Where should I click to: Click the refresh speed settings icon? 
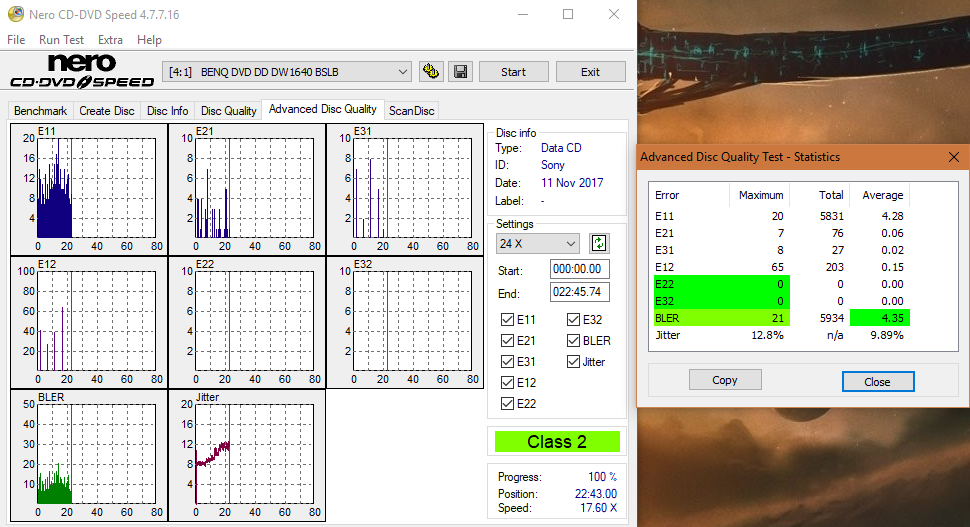click(599, 243)
